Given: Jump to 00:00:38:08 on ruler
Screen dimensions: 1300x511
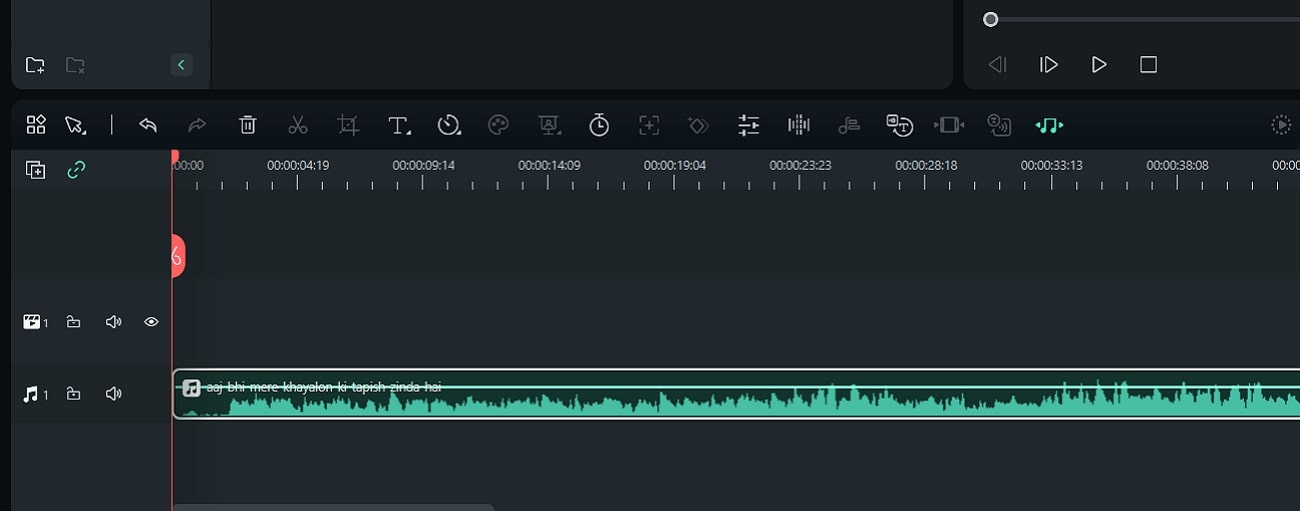Looking at the screenshot, I should click(x=1177, y=165).
